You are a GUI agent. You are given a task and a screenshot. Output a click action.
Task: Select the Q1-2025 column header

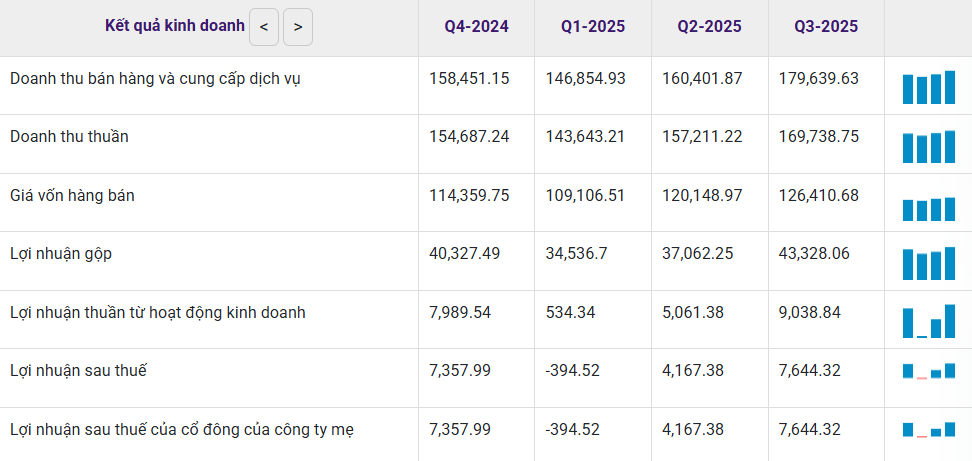(593, 27)
